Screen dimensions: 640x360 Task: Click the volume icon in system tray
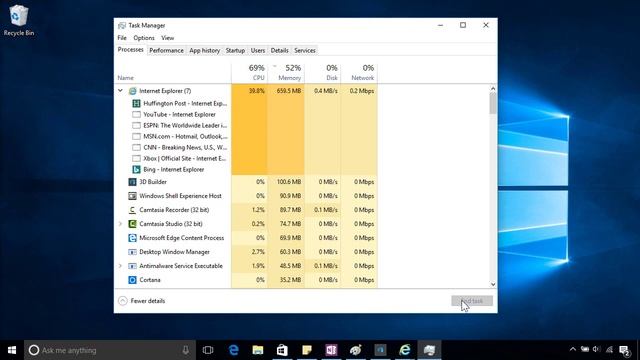[x=596, y=349]
